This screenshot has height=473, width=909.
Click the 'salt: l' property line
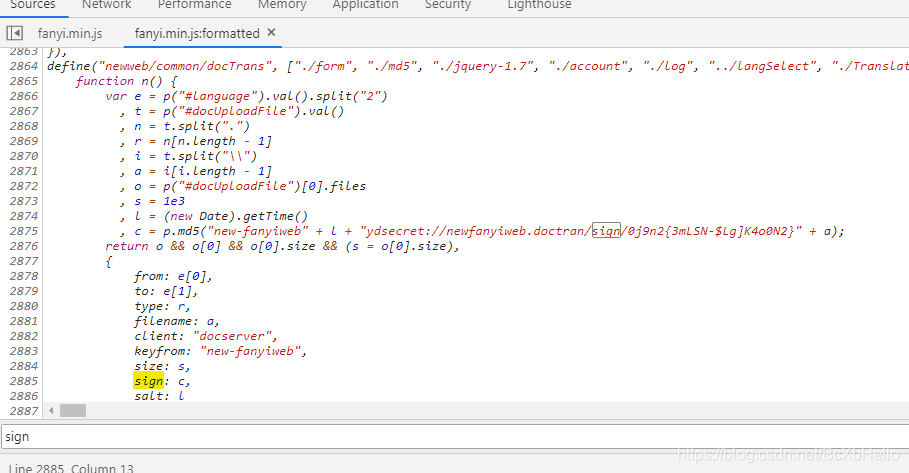[x=159, y=396]
